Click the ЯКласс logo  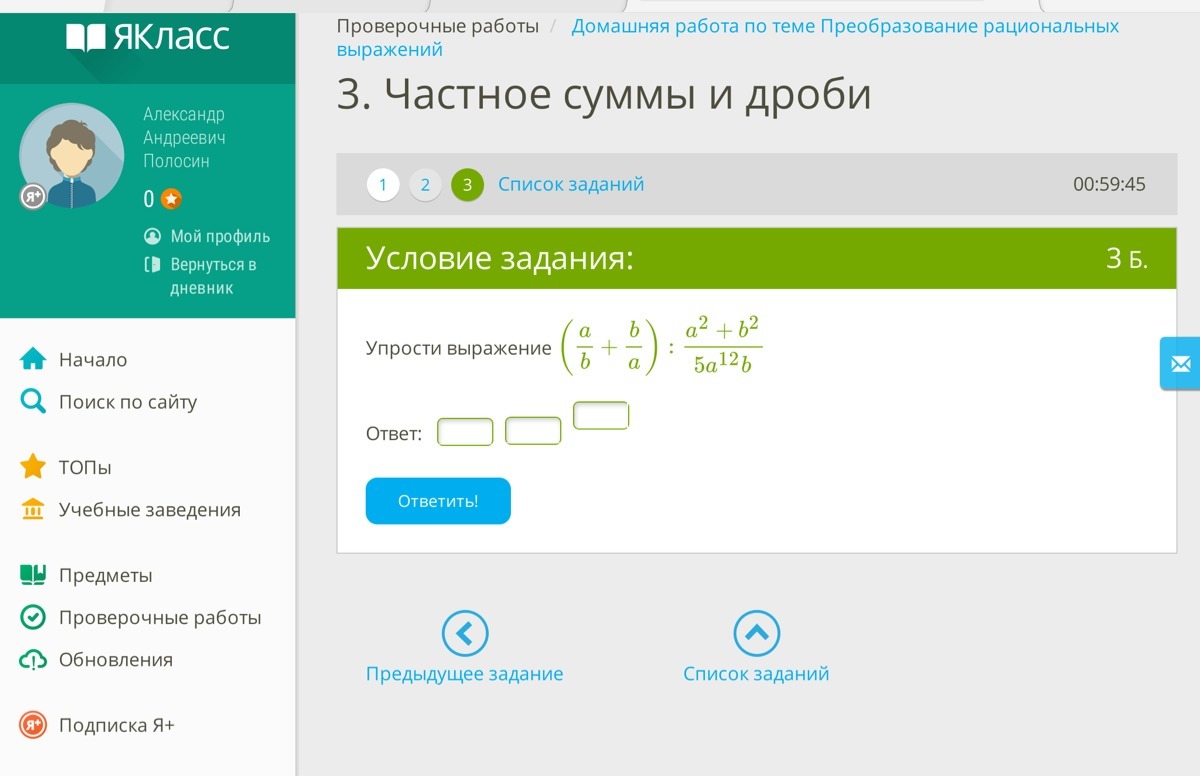pos(148,38)
